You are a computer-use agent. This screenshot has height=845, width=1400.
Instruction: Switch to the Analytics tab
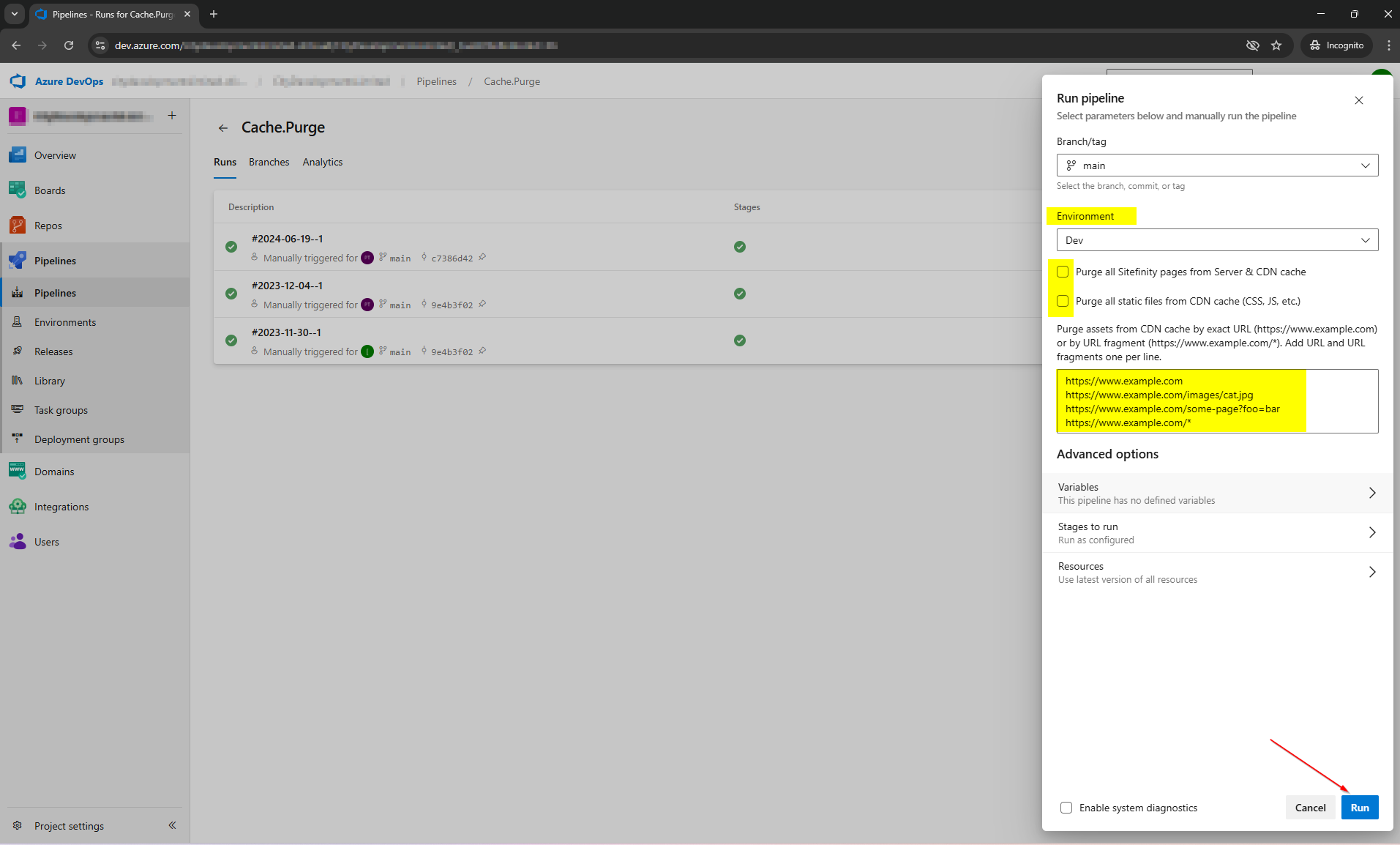[x=322, y=162]
